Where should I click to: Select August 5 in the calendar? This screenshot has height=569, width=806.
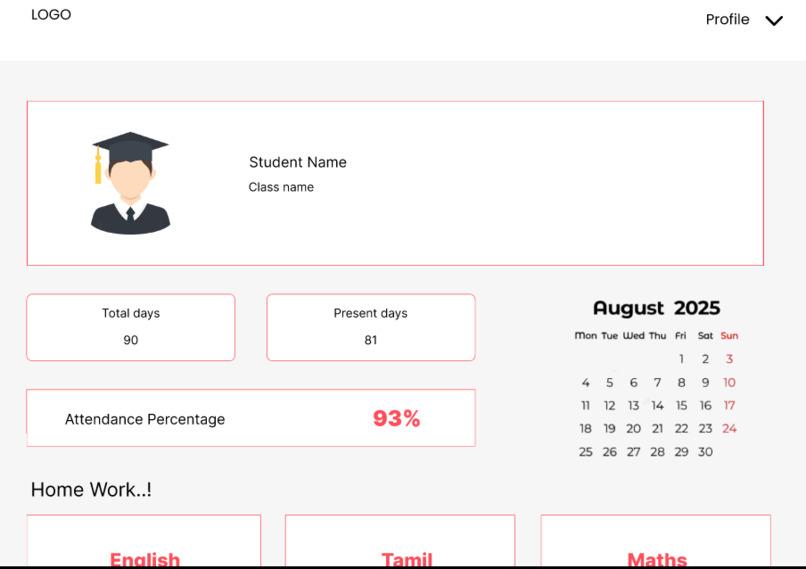coord(610,382)
